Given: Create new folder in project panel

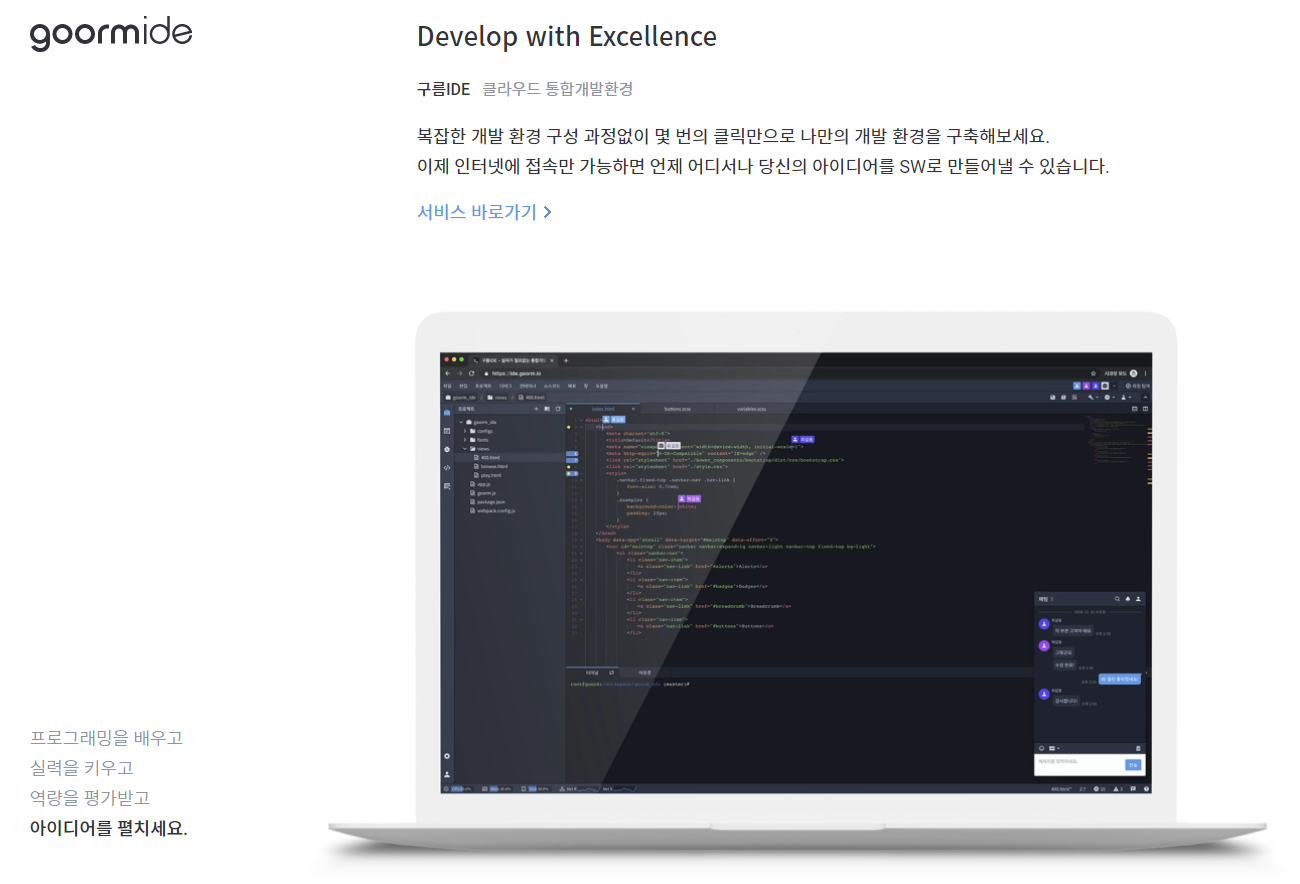Looking at the screenshot, I should coord(547,409).
